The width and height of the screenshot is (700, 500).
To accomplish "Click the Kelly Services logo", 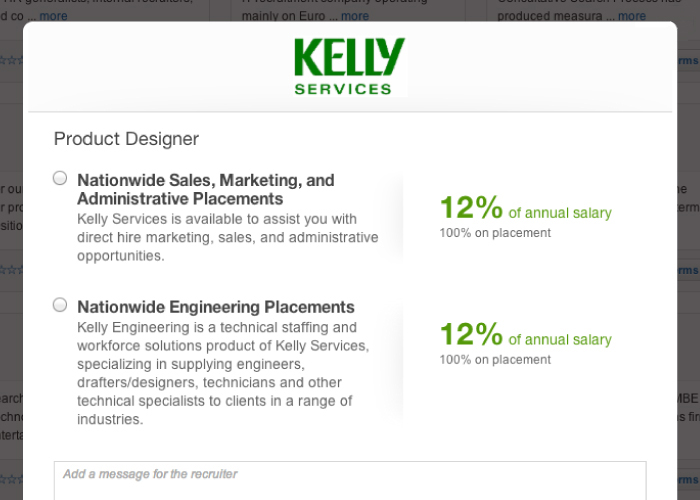I will (x=349, y=66).
